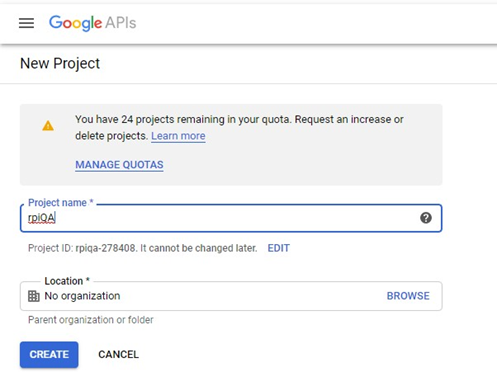The image size is (497, 372).
Task: Browse for a parent location
Action: point(408,296)
